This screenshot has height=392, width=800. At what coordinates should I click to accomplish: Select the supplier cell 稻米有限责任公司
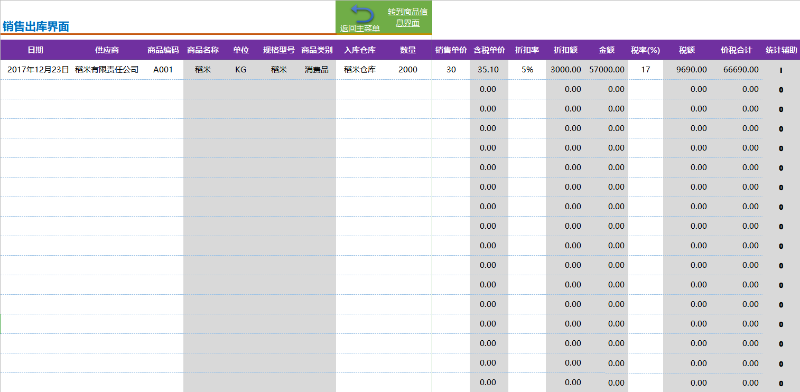tap(107, 70)
